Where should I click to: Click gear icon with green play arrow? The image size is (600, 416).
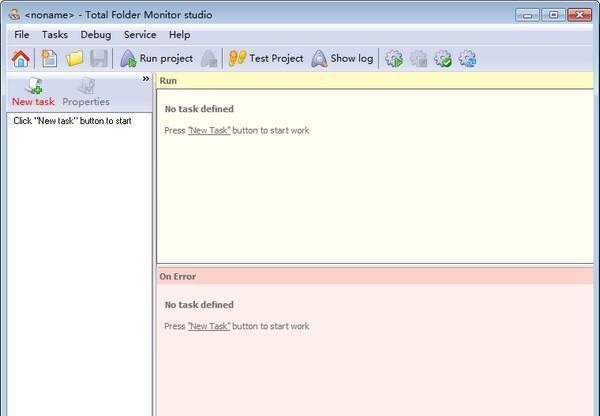pyautogui.click(x=394, y=59)
